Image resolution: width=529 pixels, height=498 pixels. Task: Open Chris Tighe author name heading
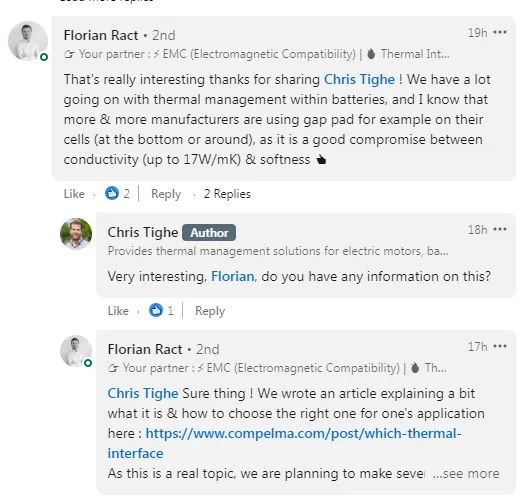tap(143, 232)
